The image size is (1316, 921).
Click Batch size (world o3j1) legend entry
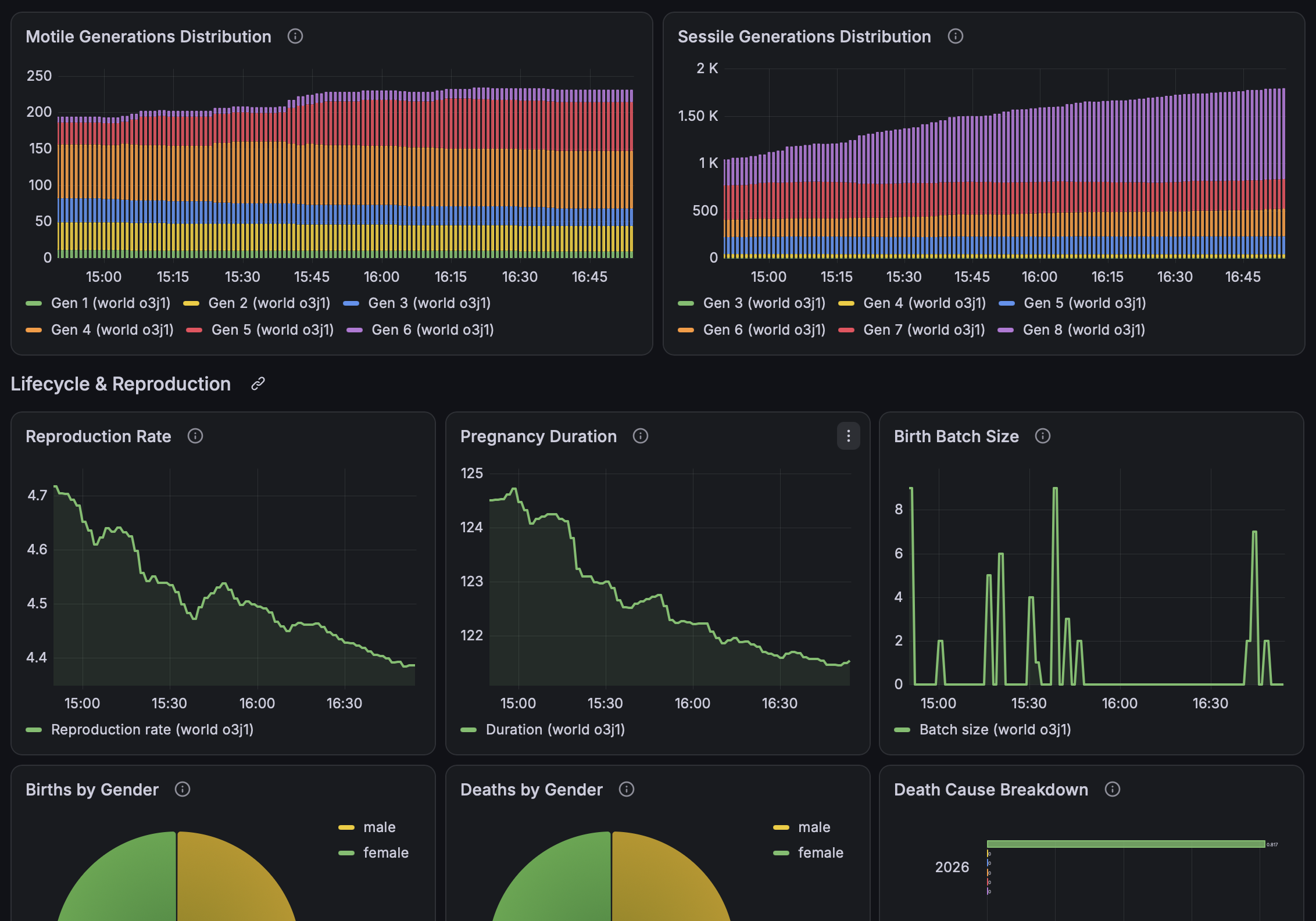click(x=995, y=730)
